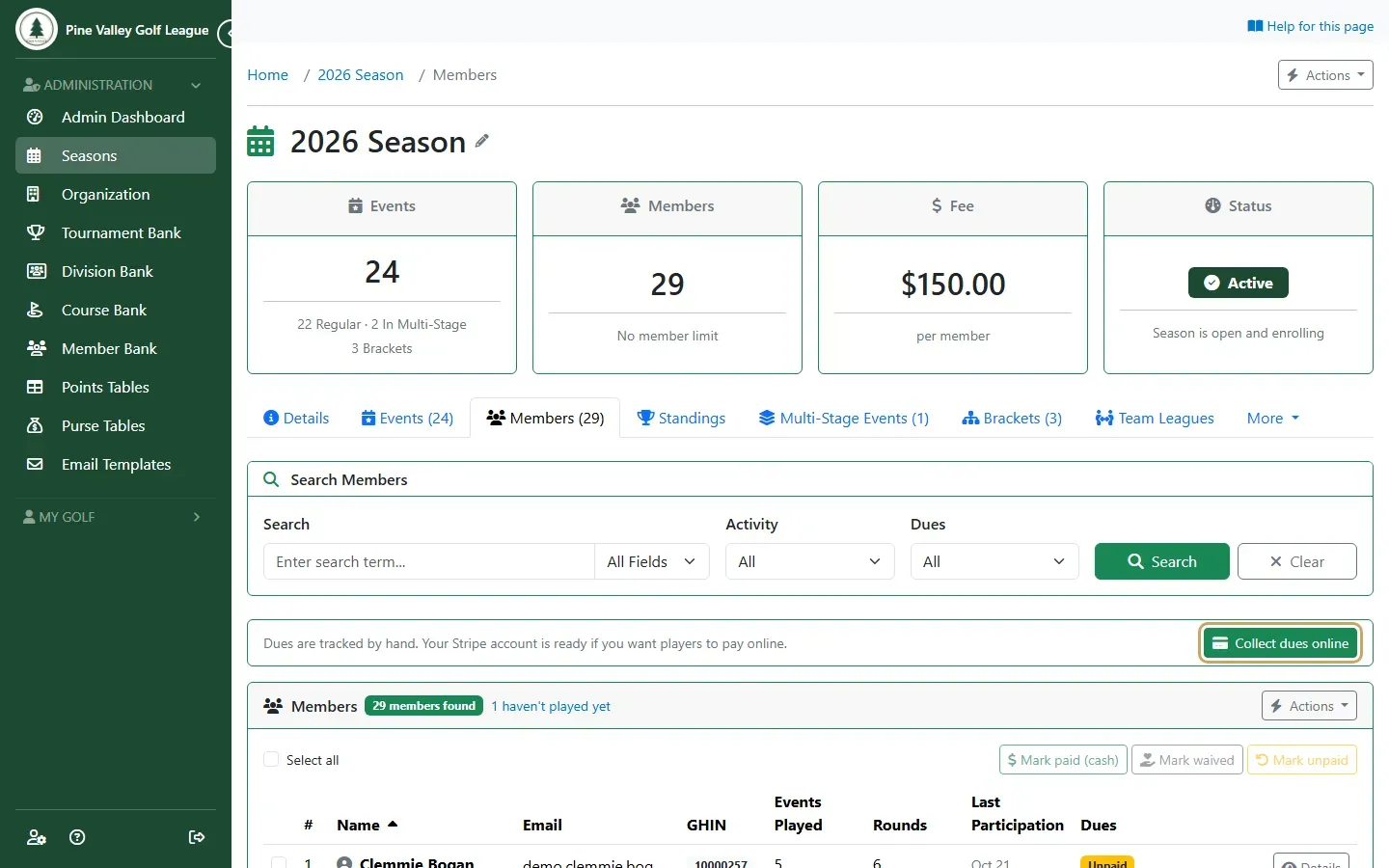Open Purse Tables in the sidebar
Viewport: 1389px width, 868px height.
click(116, 425)
